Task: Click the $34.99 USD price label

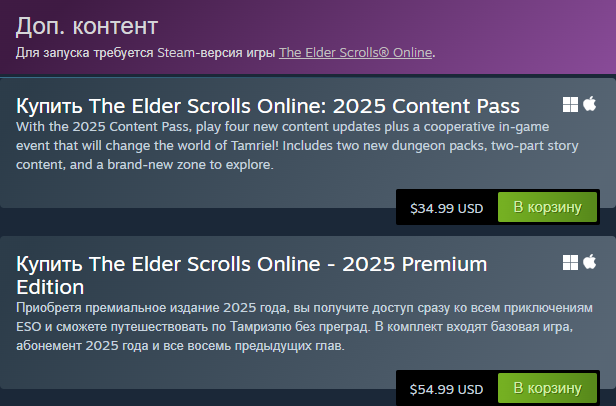Action: [447, 208]
